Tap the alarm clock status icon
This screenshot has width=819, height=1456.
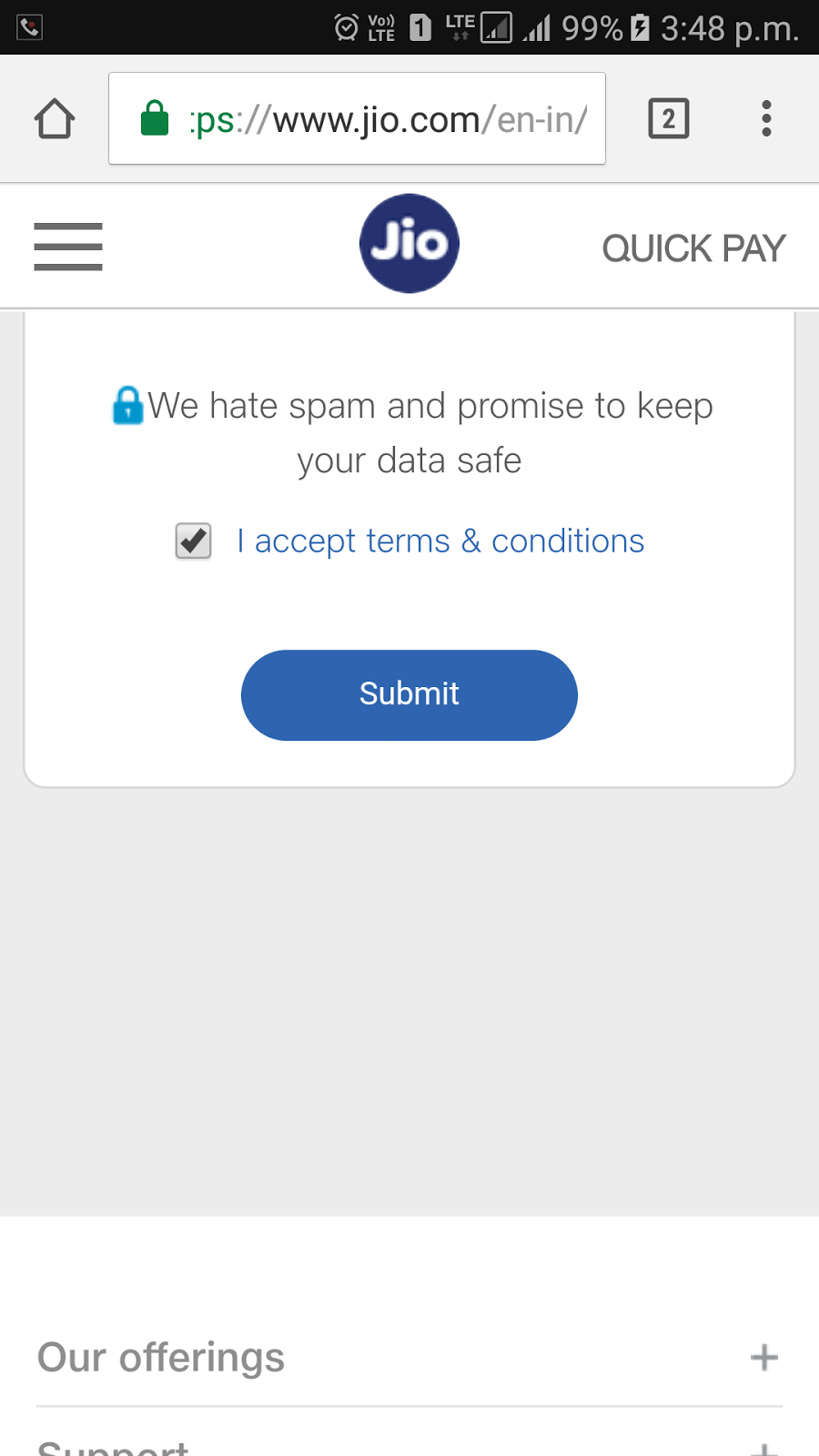[x=346, y=27]
